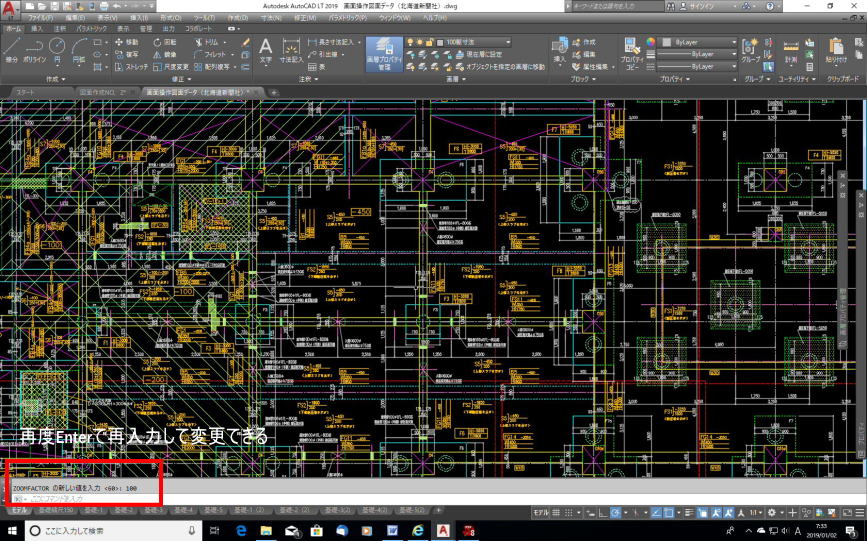Click the color wheel object color icon
Image resolution: width=867 pixels, height=541 pixels.
650,42
